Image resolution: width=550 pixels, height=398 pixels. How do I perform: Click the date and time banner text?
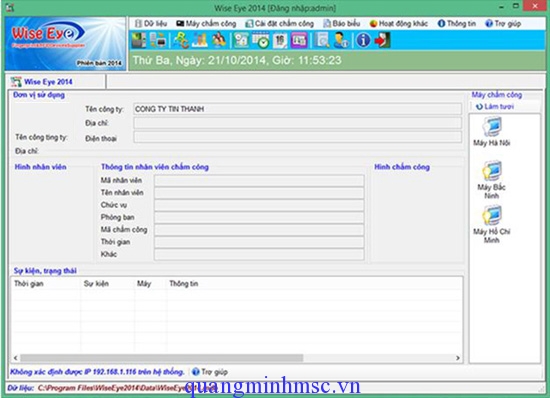tap(237, 60)
